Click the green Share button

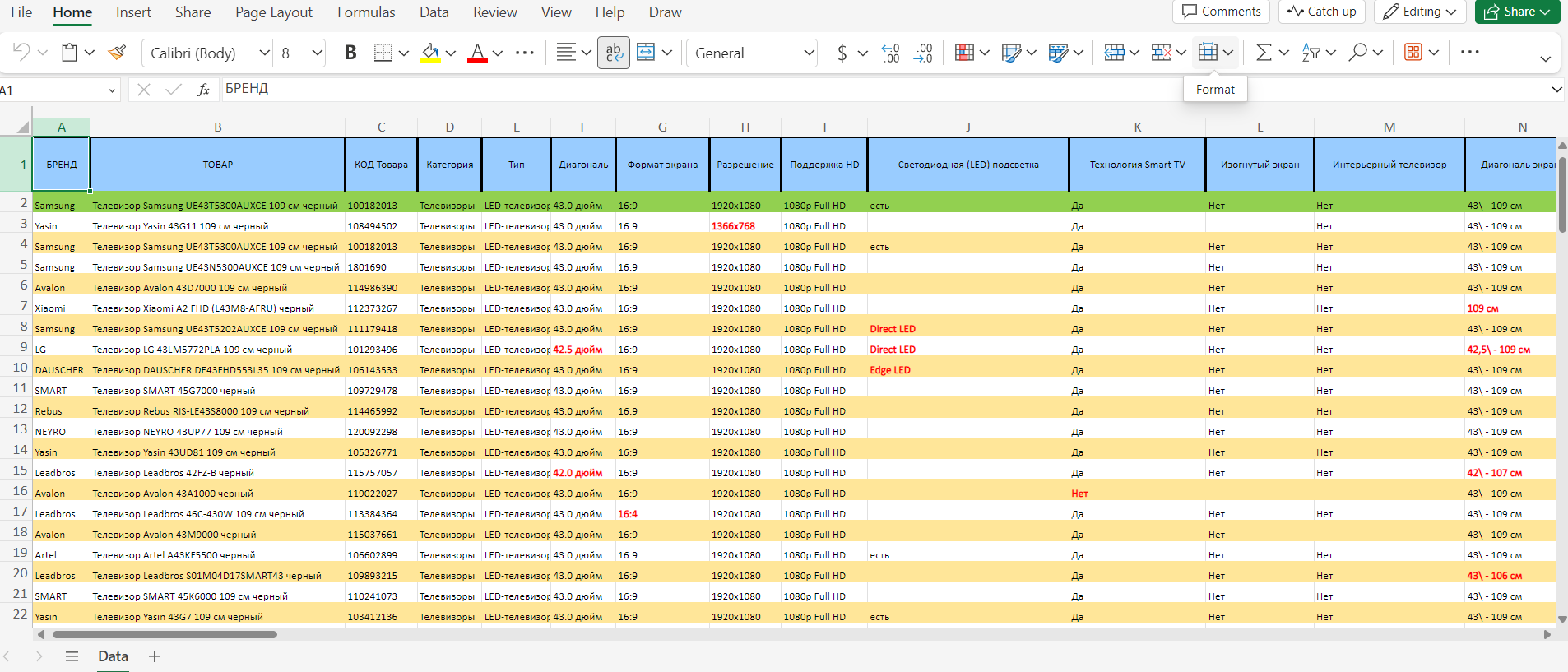tap(1517, 12)
